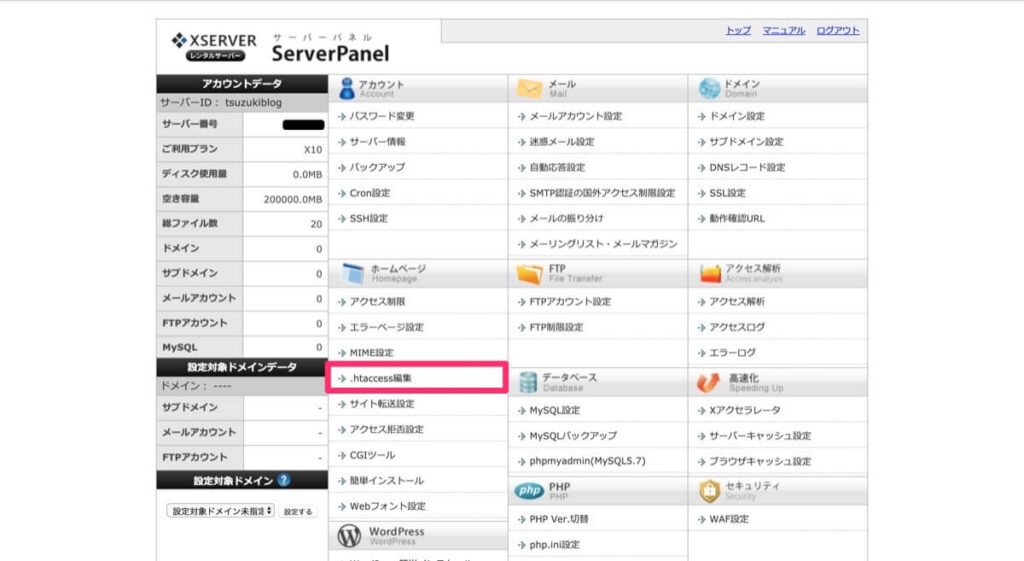
Task: Click the X10 plan value
Action: click(x=313, y=150)
